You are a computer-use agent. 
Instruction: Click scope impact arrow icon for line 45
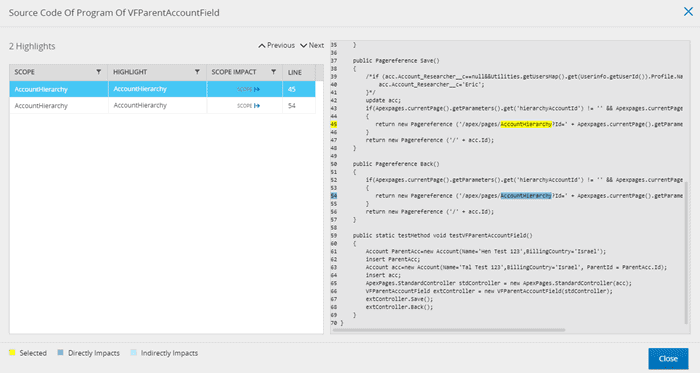257,89
